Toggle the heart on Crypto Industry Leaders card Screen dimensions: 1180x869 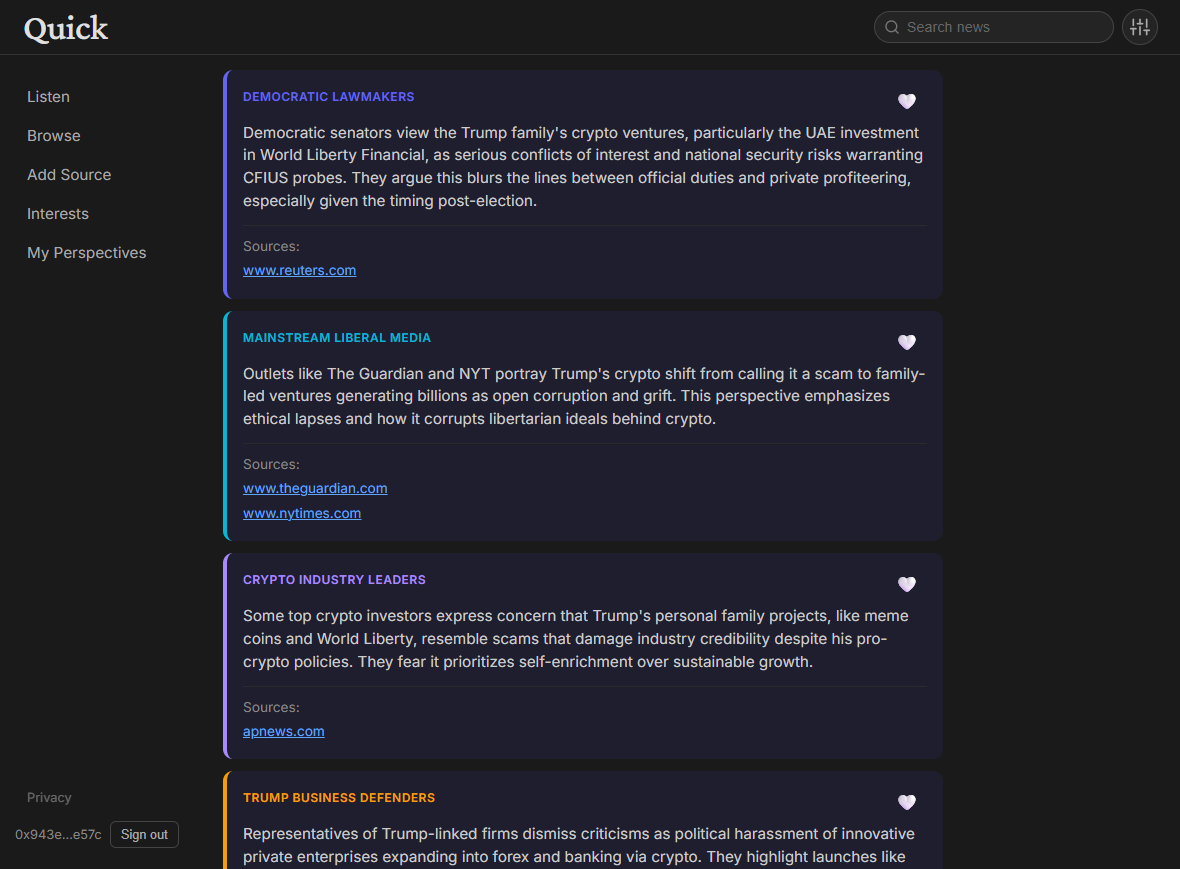pyautogui.click(x=906, y=584)
